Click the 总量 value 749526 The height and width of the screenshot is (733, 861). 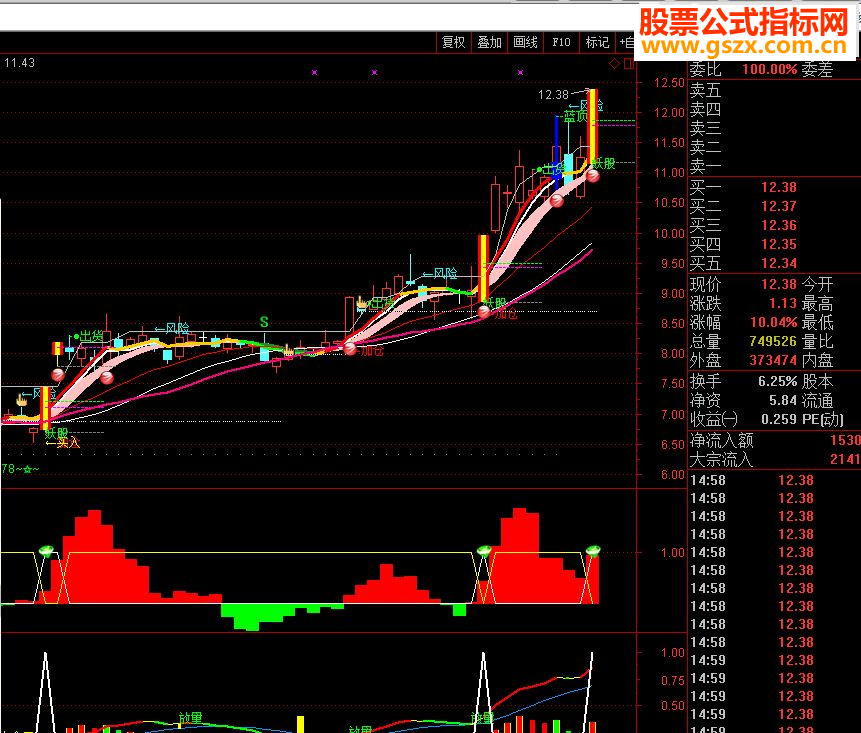pos(773,342)
